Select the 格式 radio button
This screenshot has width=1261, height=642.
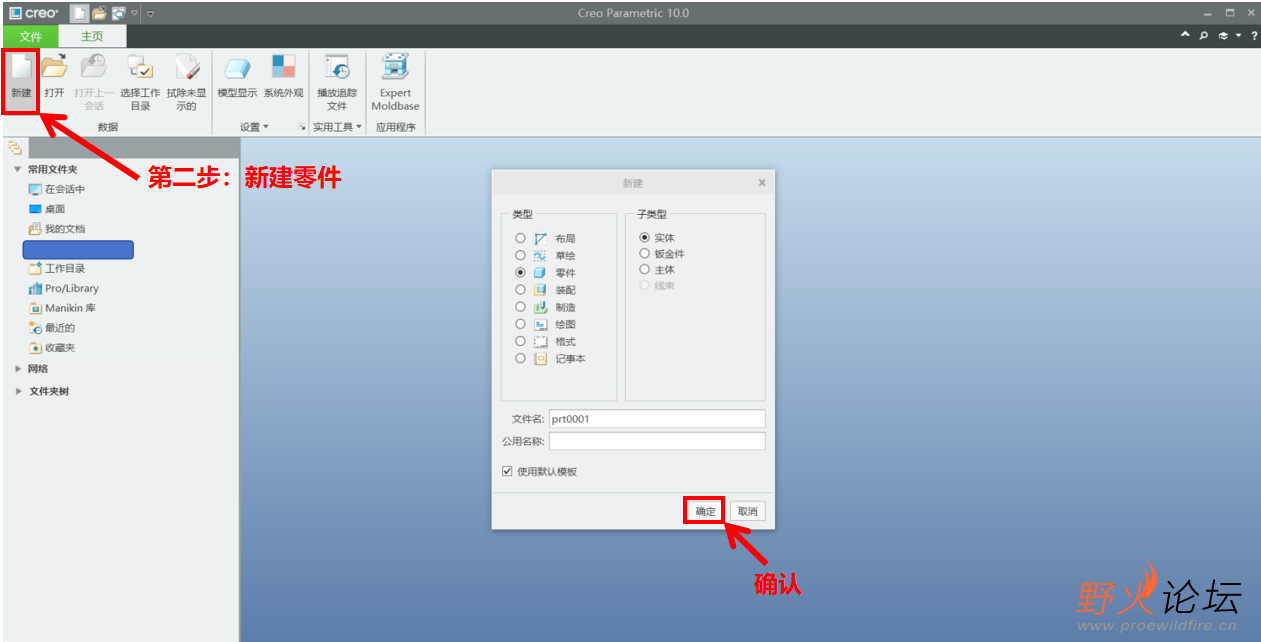[520, 341]
